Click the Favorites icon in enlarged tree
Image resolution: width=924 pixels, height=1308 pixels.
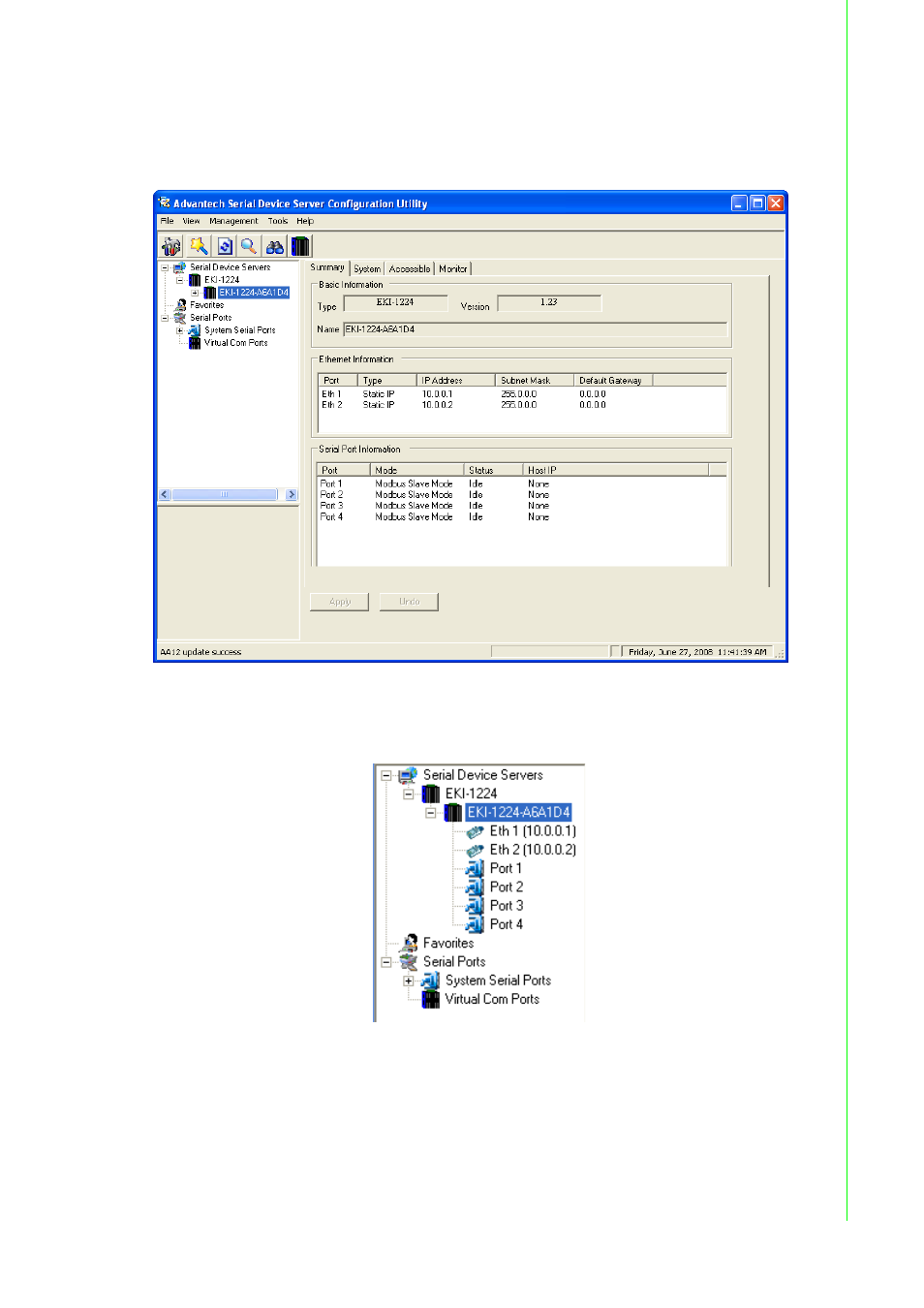point(410,943)
